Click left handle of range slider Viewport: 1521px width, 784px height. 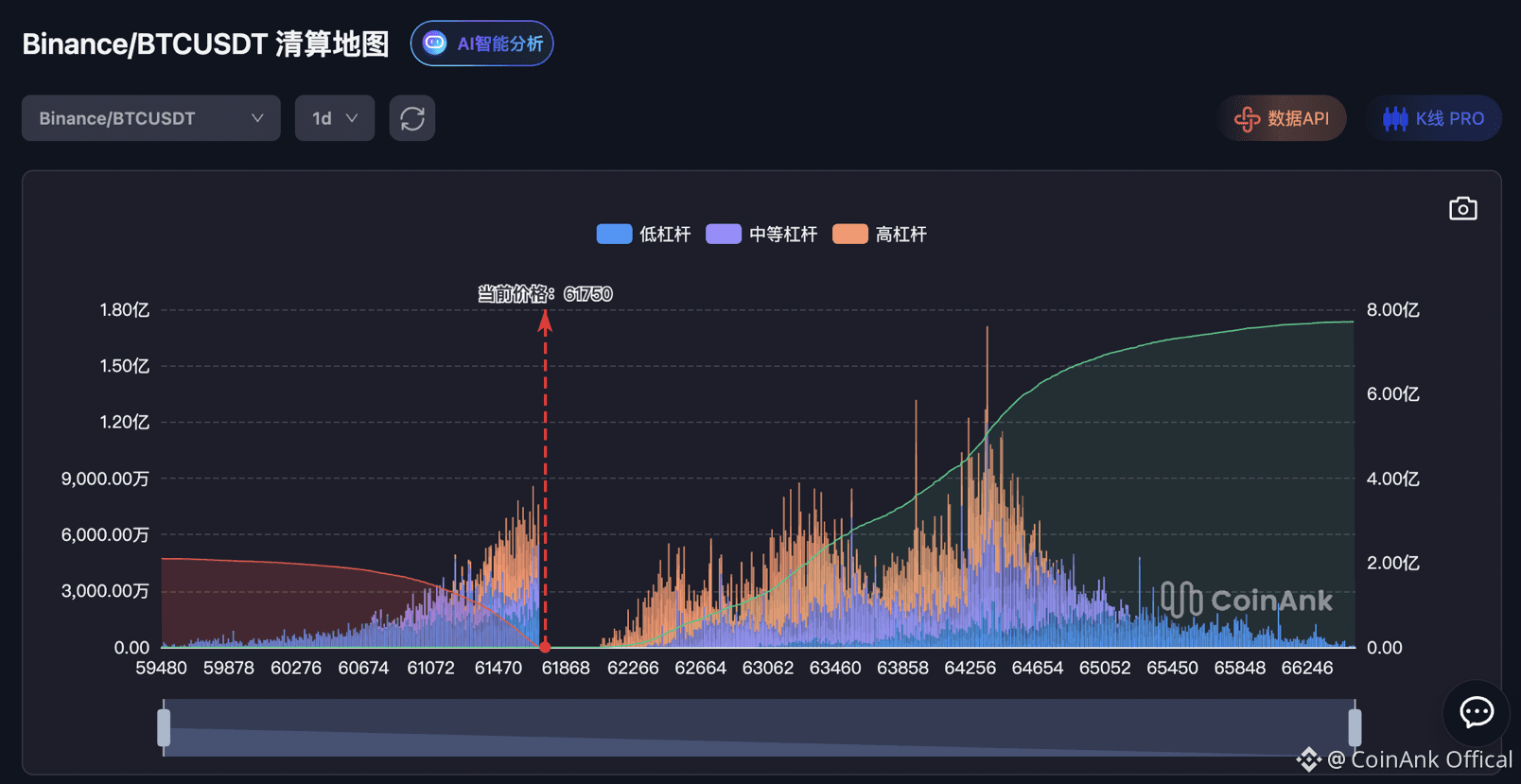(164, 728)
